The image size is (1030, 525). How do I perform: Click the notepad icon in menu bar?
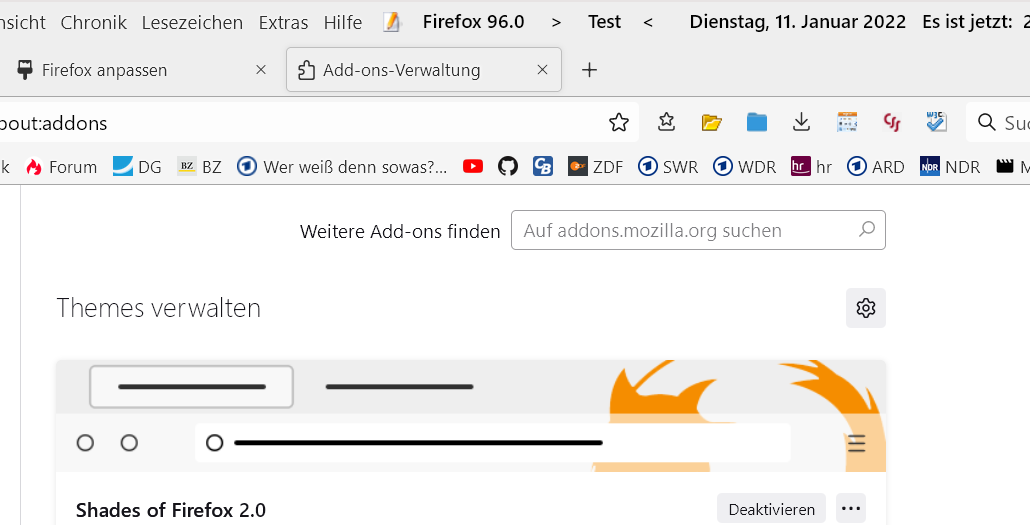pos(392,22)
